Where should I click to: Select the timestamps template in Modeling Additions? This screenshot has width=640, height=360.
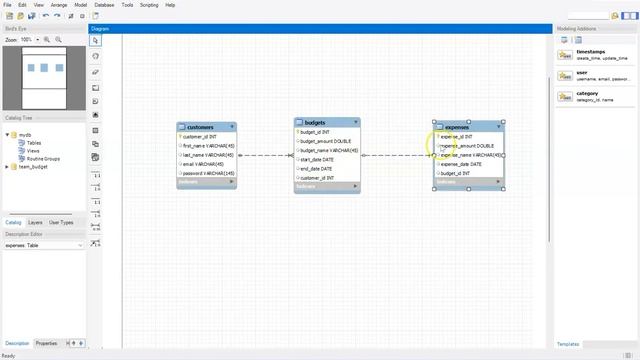coord(595,55)
